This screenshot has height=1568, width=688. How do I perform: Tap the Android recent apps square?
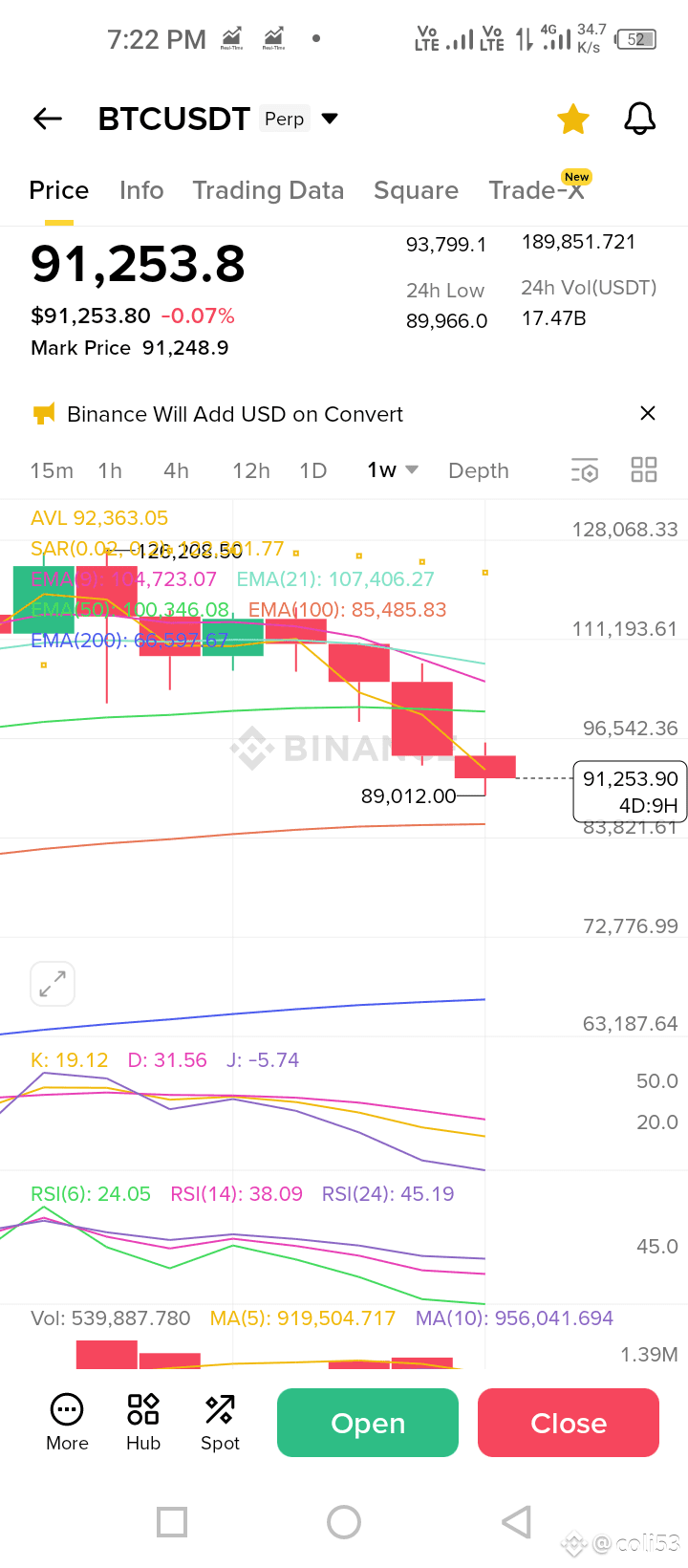(x=172, y=1521)
